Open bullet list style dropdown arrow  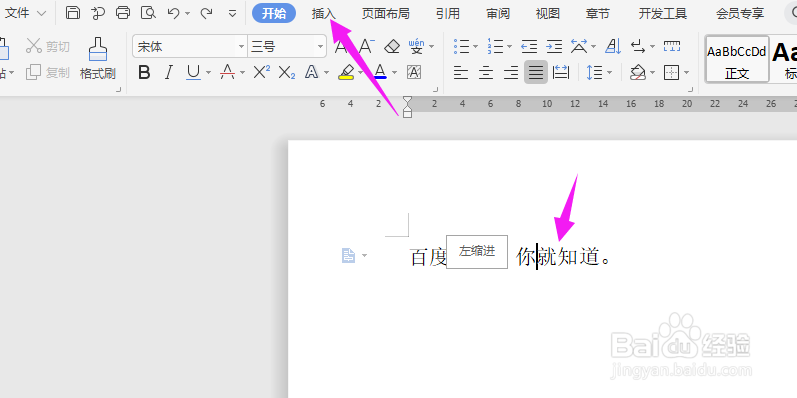476,47
